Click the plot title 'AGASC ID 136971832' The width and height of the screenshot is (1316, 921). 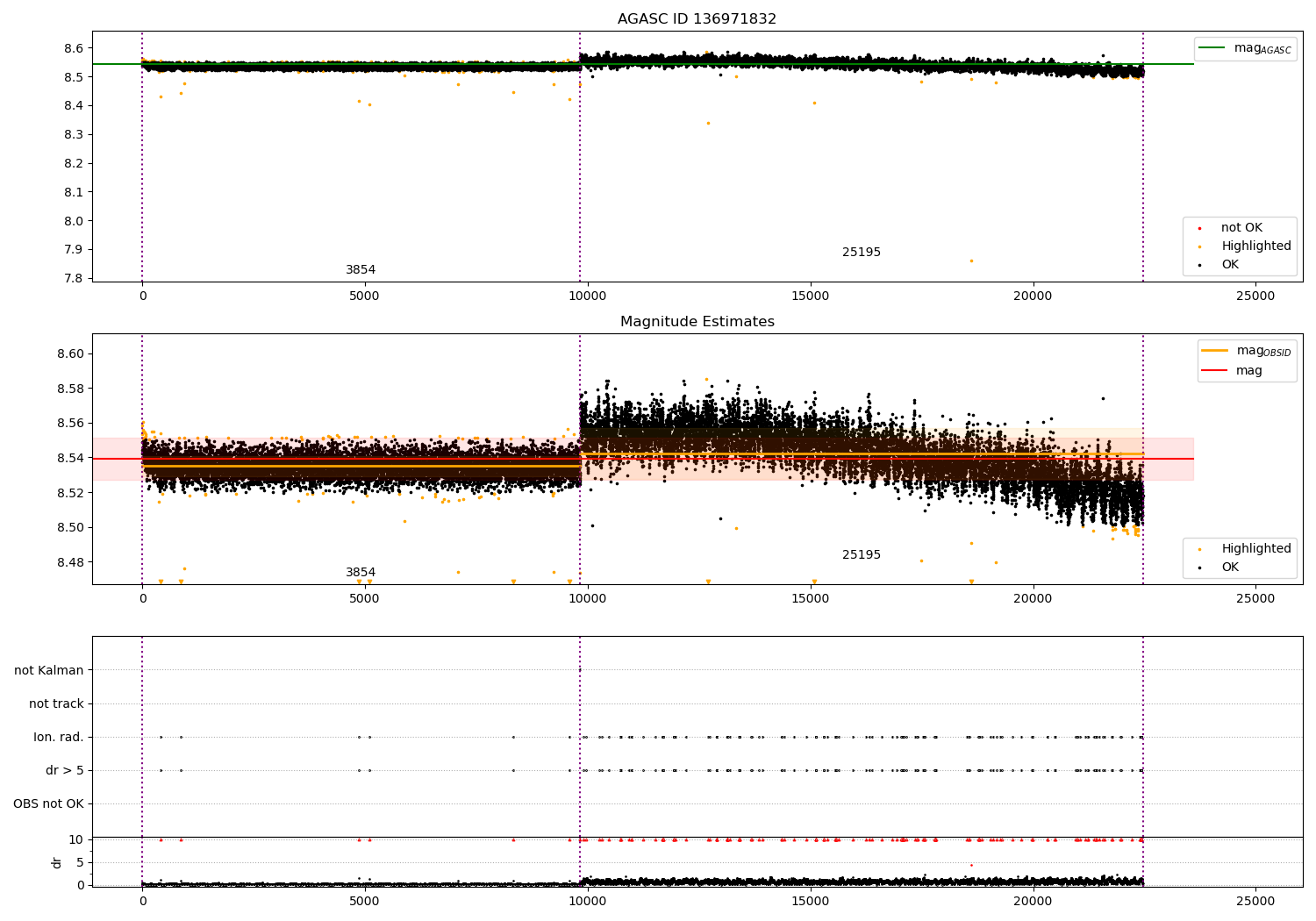coord(697,18)
